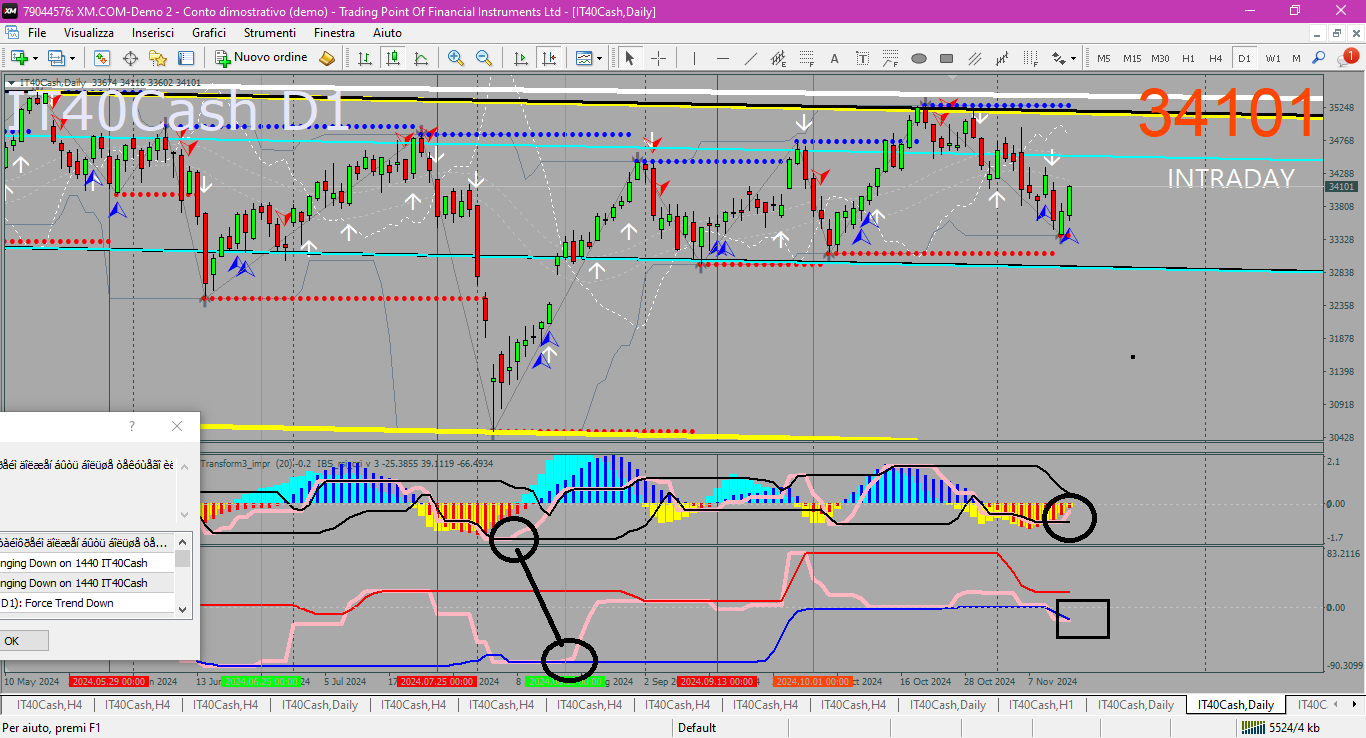Image resolution: width=1366 pixels, height=738 pixels.
Task: Open the Navigator star-folder icon
Action: [158, 58]
